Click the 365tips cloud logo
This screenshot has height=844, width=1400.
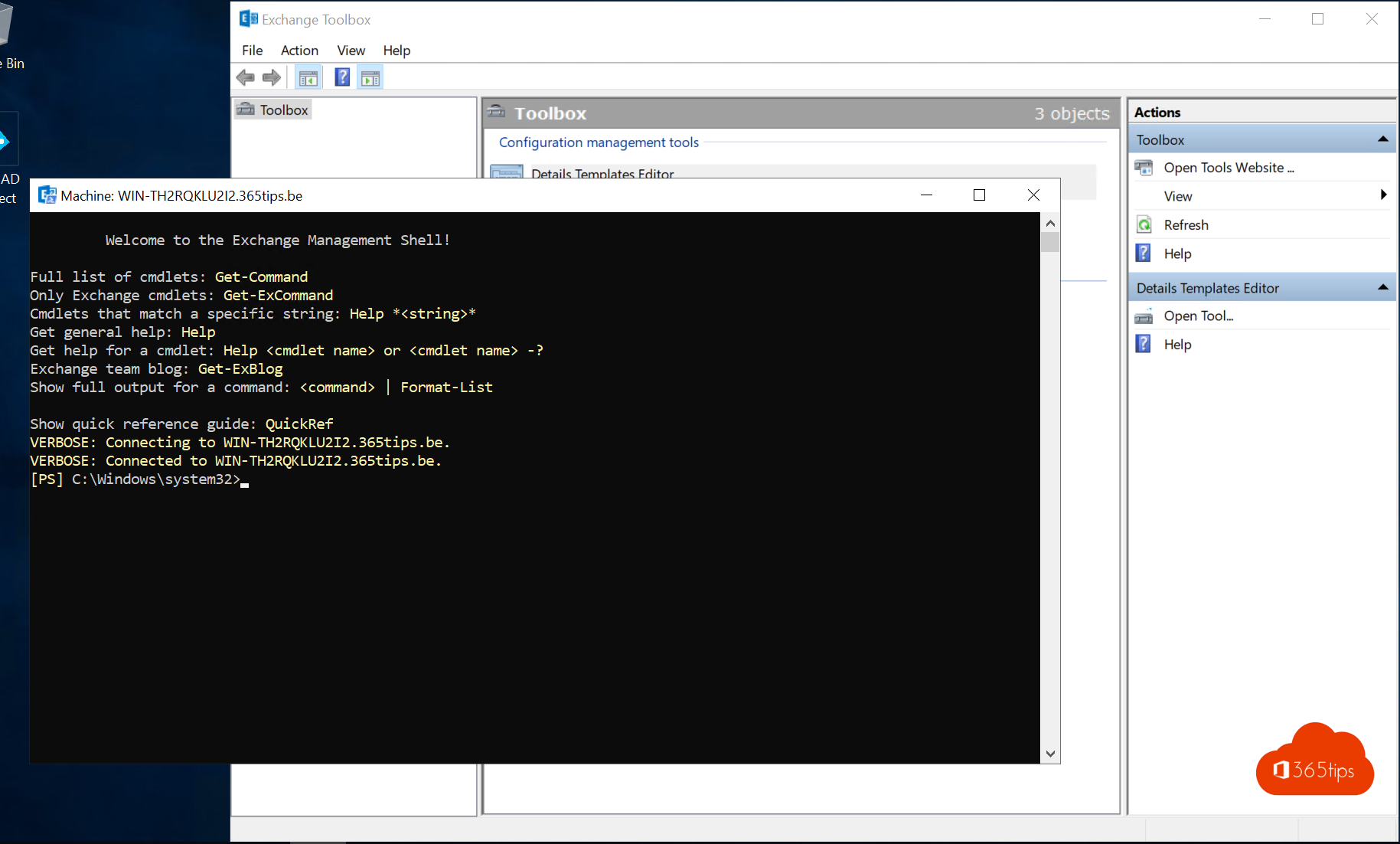point(1314,760)
